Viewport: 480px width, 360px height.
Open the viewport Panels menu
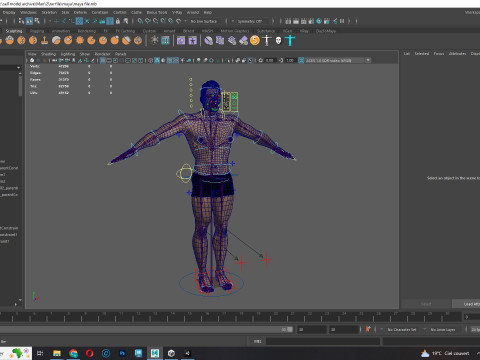120,54
